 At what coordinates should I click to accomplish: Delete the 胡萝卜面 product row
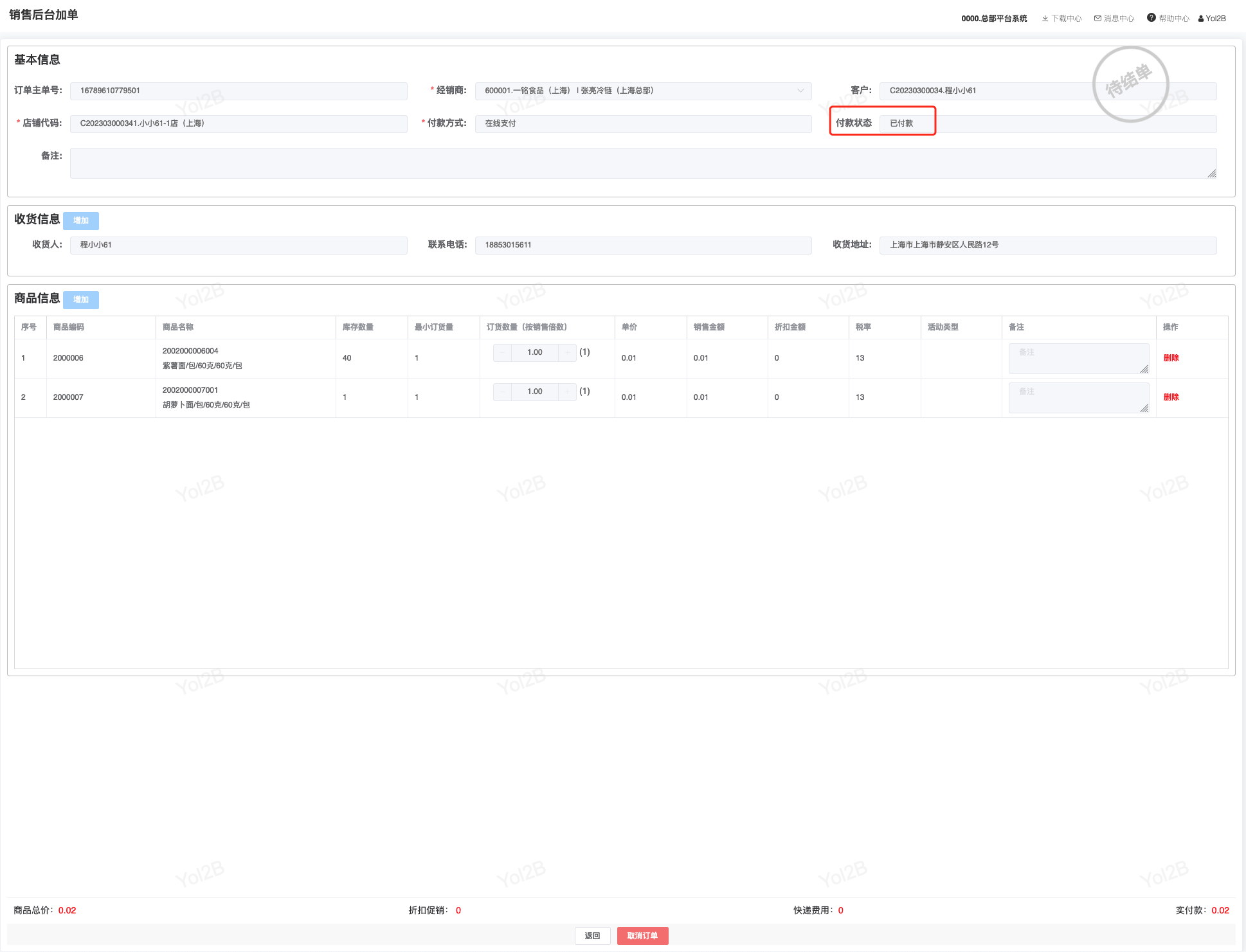click(1171, 397)
